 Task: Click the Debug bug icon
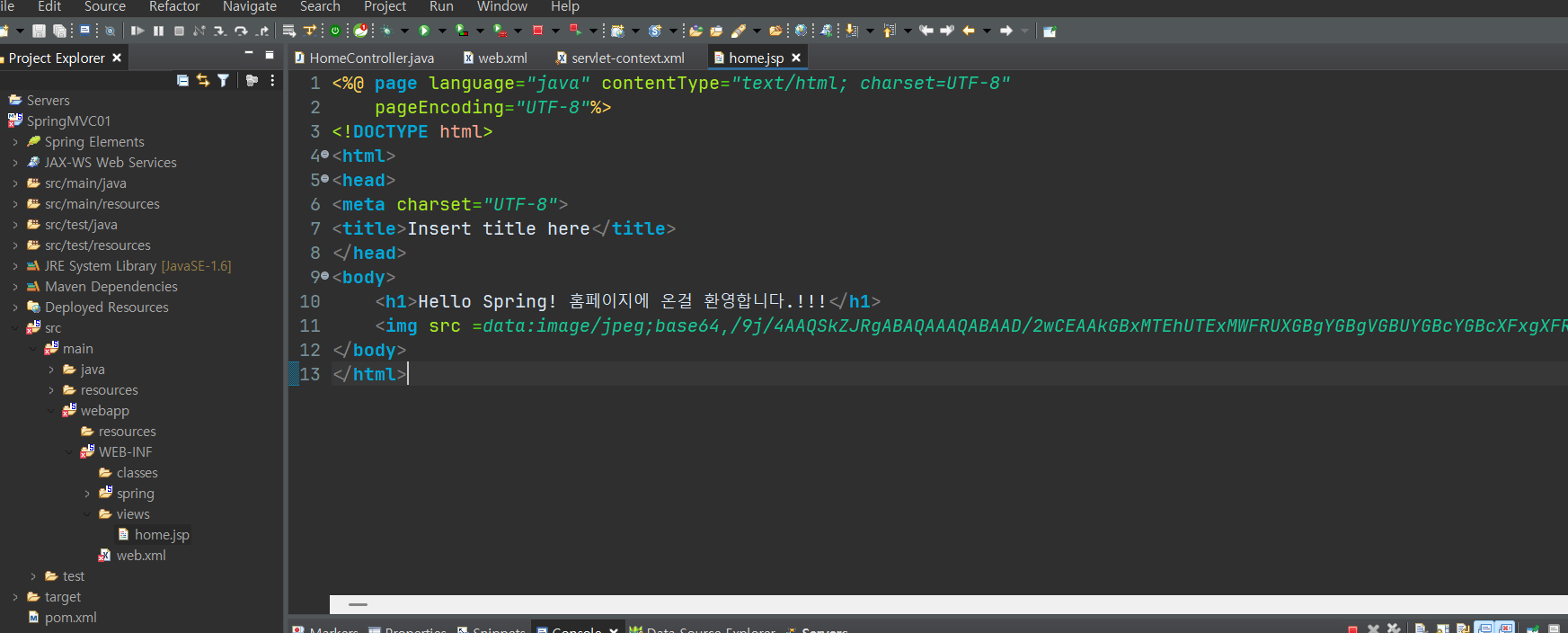click(x=386, y=31)
